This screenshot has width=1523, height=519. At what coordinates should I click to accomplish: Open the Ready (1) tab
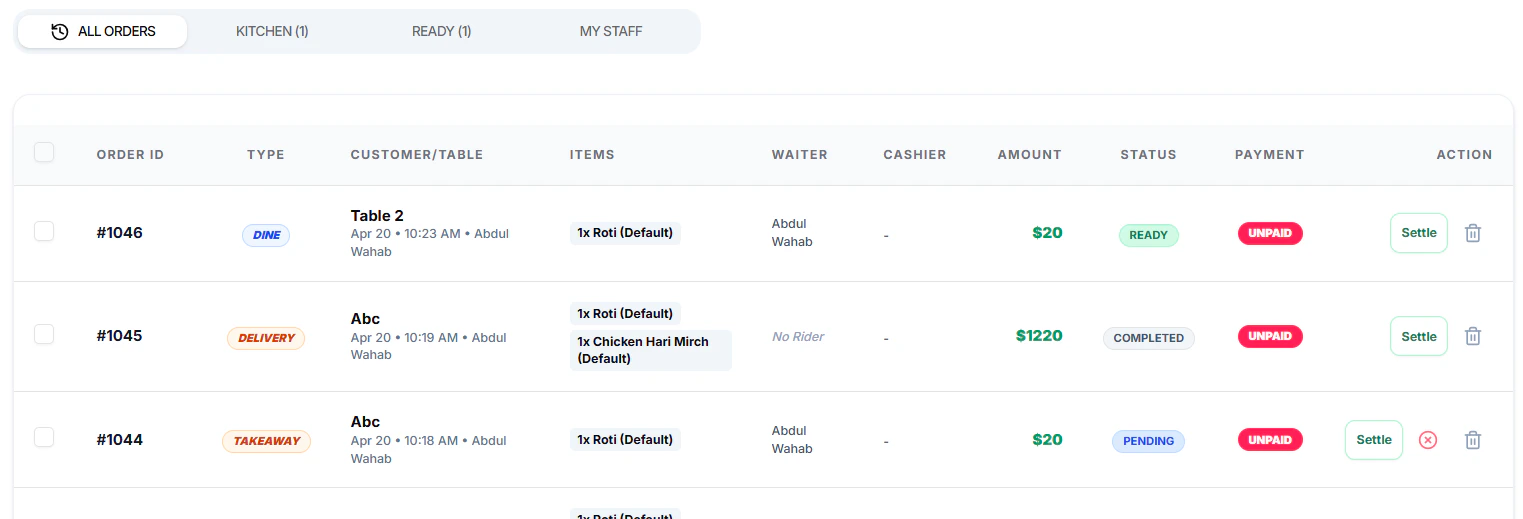click(441, 31)
